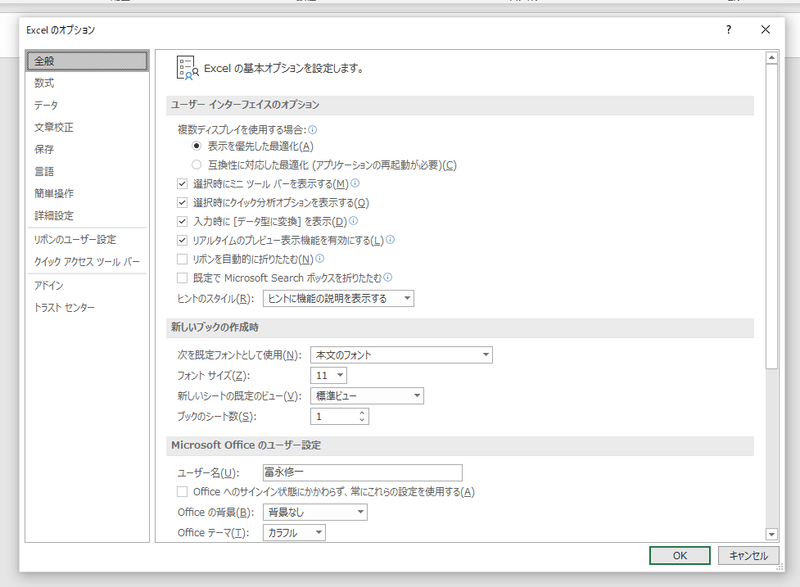Open 言語 category in sidebar
This screenshot has height=587, width=800.
coord(87,171)
